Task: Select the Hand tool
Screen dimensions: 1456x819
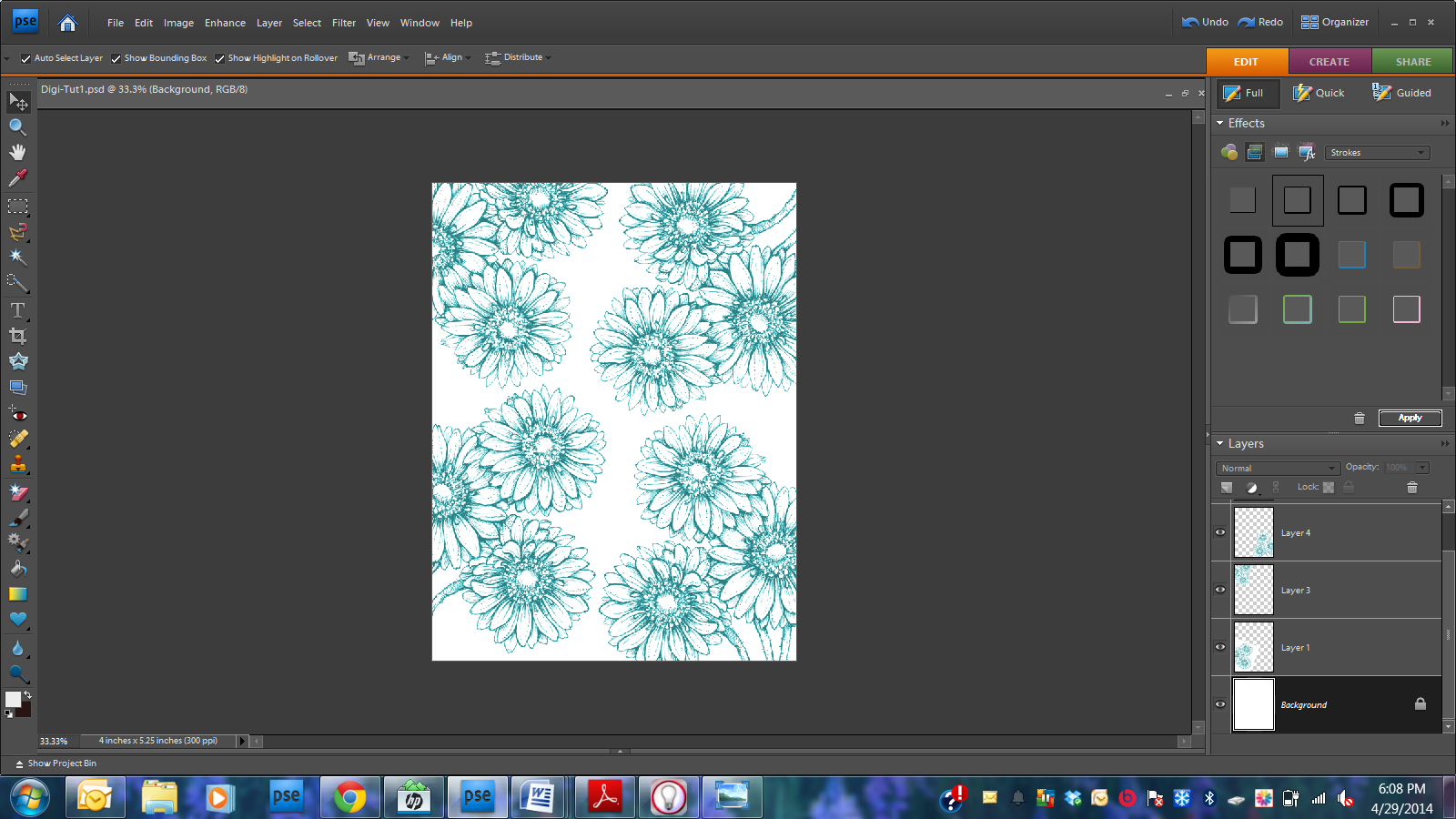Action: coord(17,152)
